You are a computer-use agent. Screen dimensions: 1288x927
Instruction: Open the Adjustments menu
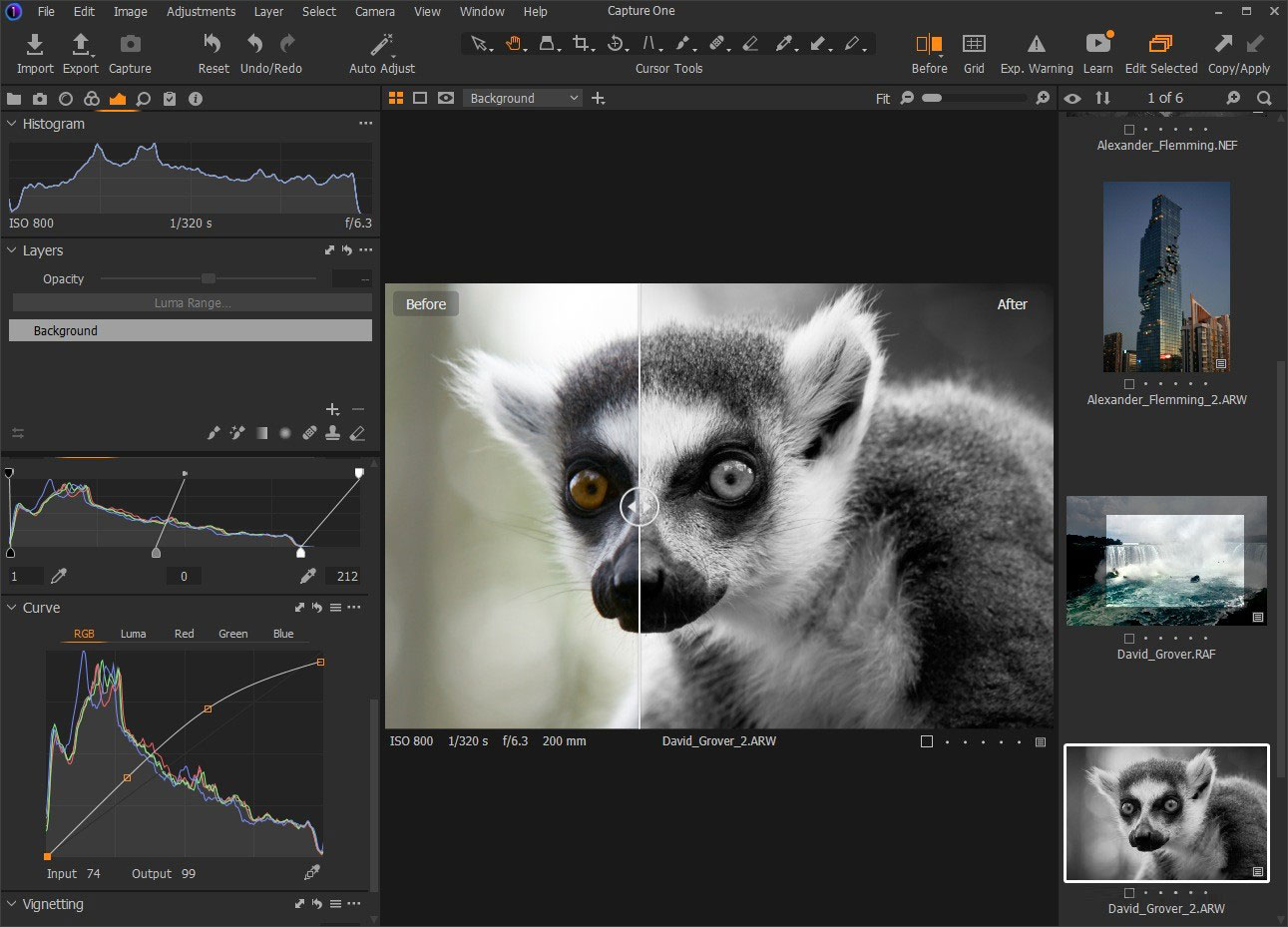pyautogui.click(x=201, y=12)
